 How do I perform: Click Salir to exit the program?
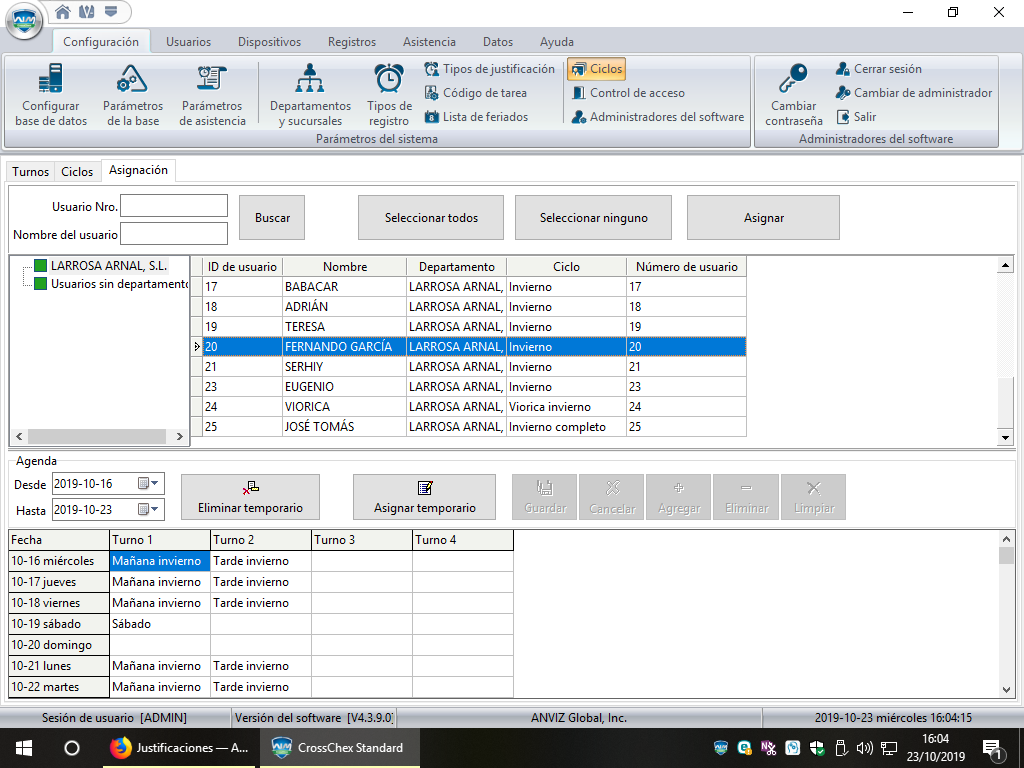pyautogui.click(x=856, y=117)
